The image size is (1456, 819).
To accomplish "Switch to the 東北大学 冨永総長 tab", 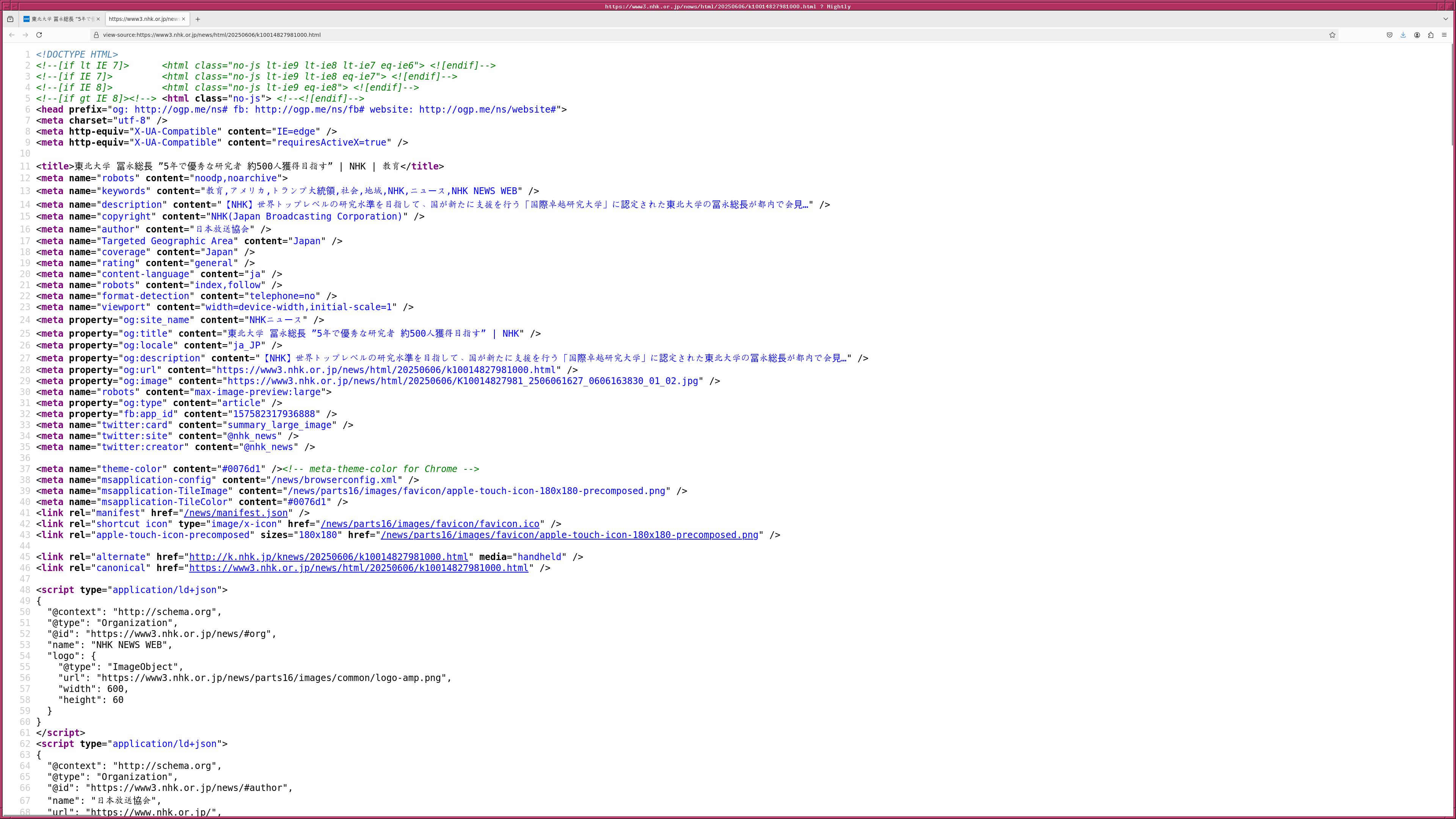I will coord(60,19).
